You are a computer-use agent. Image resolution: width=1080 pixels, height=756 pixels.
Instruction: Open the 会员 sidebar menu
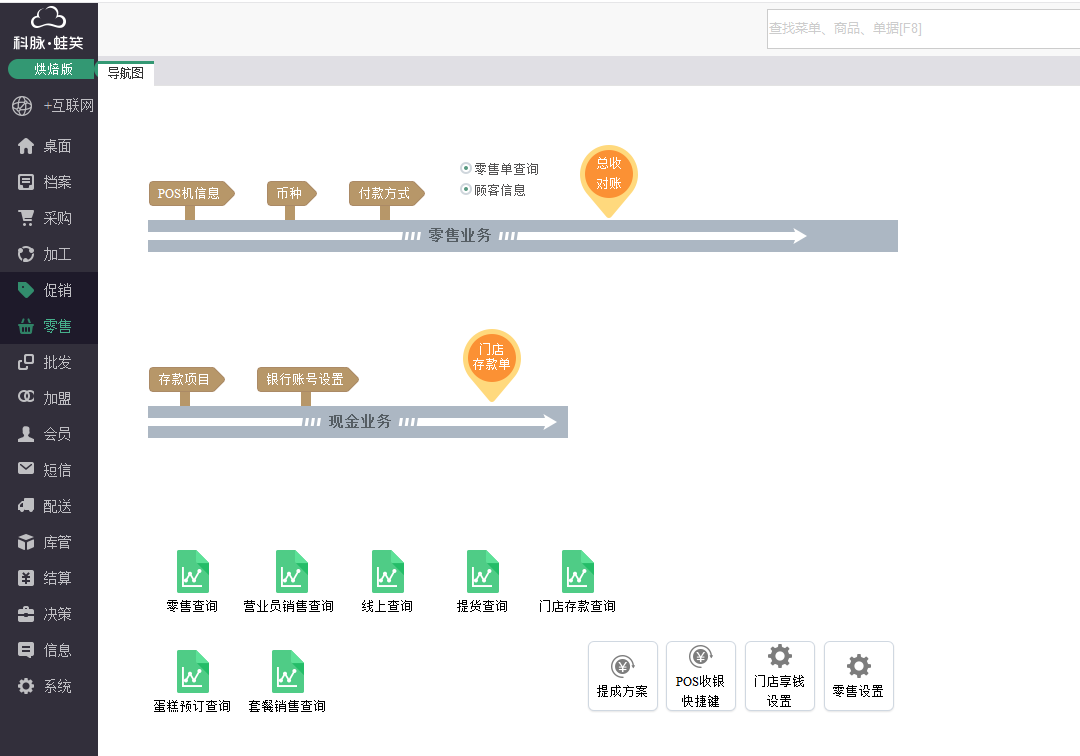click(48, 433)
